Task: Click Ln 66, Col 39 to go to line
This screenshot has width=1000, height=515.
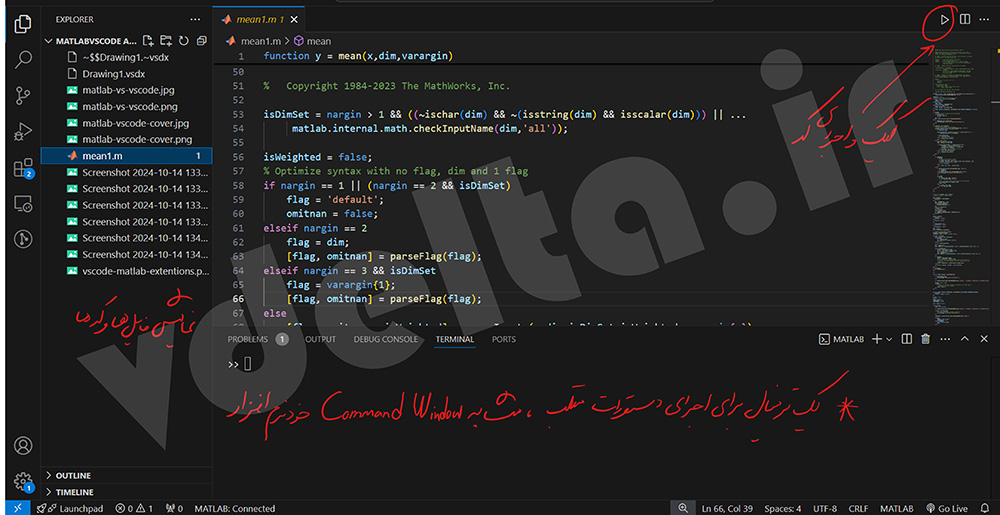Action: [x=728, y=508]
